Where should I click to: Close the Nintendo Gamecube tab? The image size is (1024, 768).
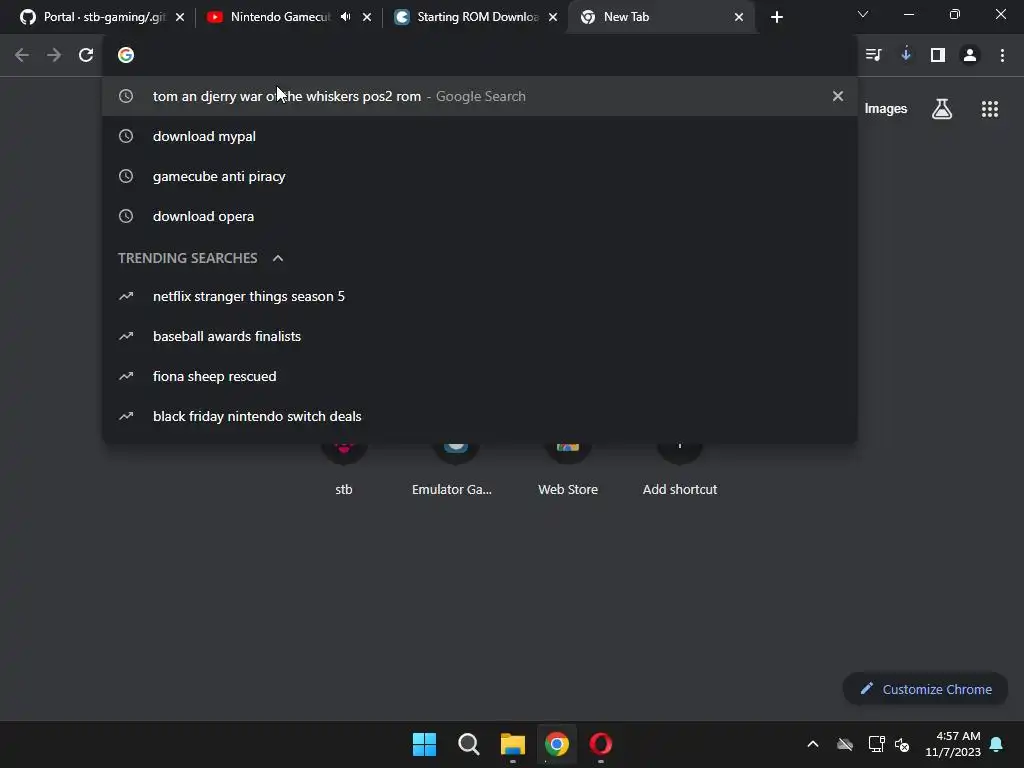coord(367,18)
